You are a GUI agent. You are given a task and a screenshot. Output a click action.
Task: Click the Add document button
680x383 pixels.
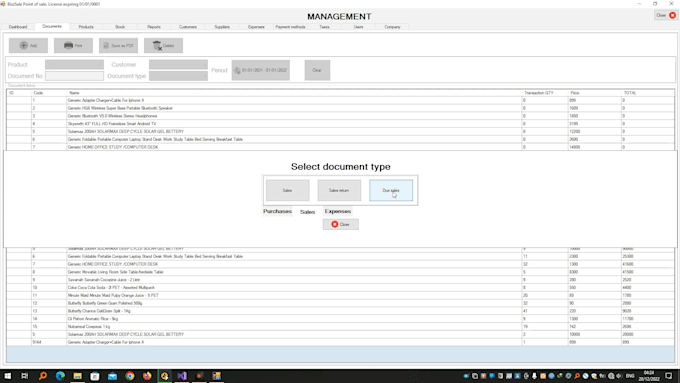[28, 46]
